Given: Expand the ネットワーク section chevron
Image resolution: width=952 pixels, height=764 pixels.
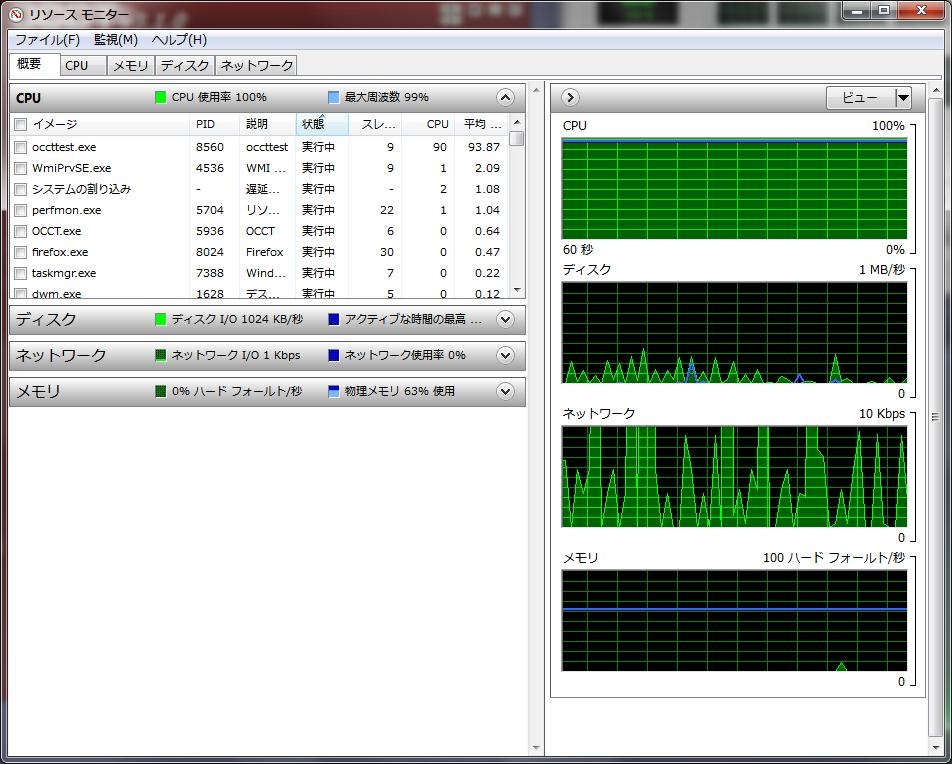Looking at the screenshot, I should coord(505,355).
